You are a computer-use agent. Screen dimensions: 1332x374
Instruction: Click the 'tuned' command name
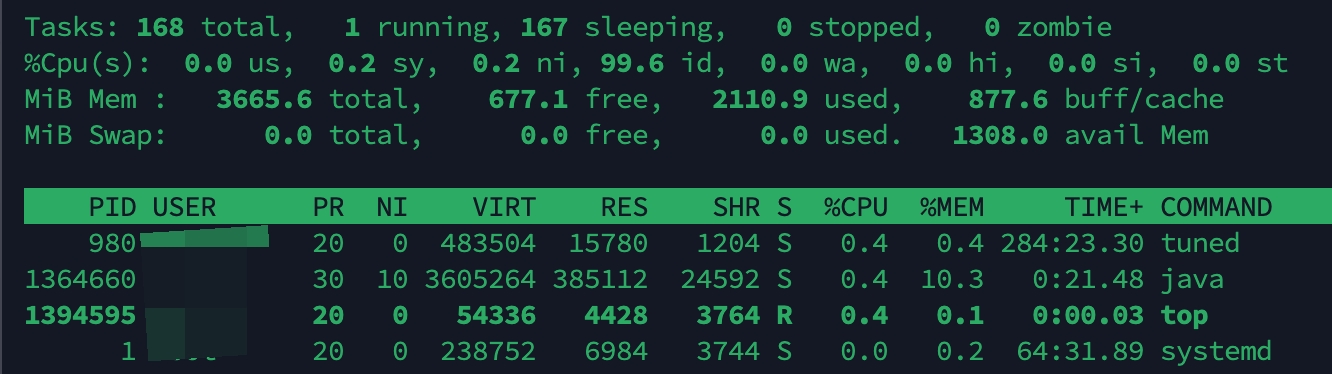pyautogui.click(x=1200, y=243)
